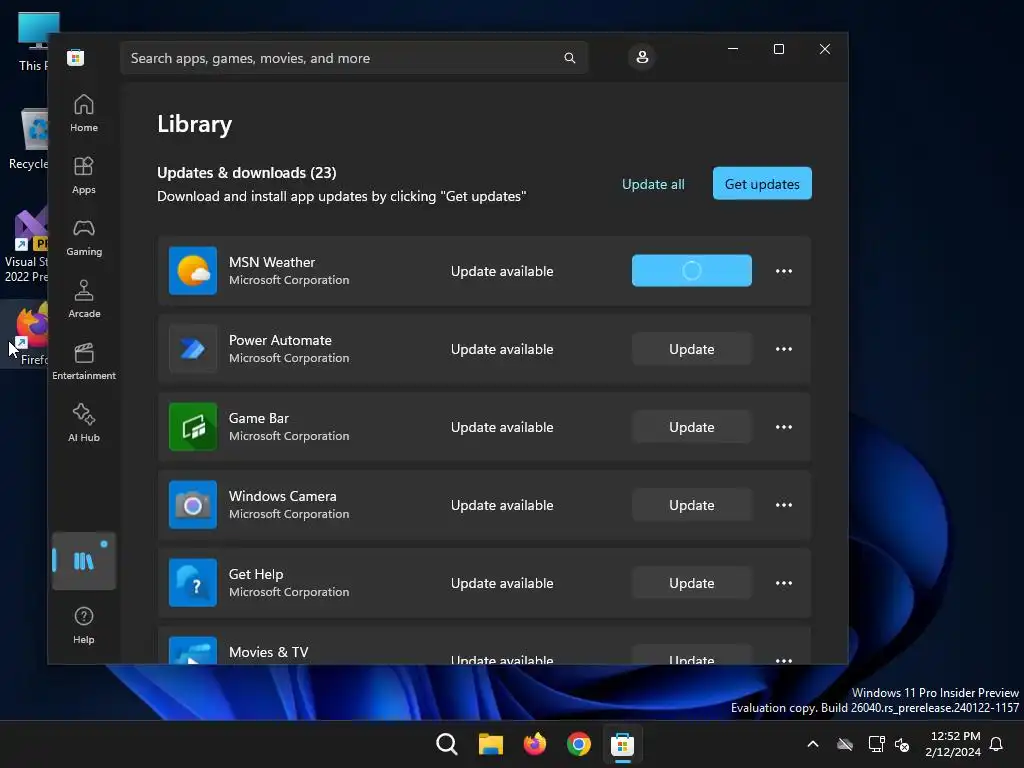Update Windows Camera

(x=692, y=505)
